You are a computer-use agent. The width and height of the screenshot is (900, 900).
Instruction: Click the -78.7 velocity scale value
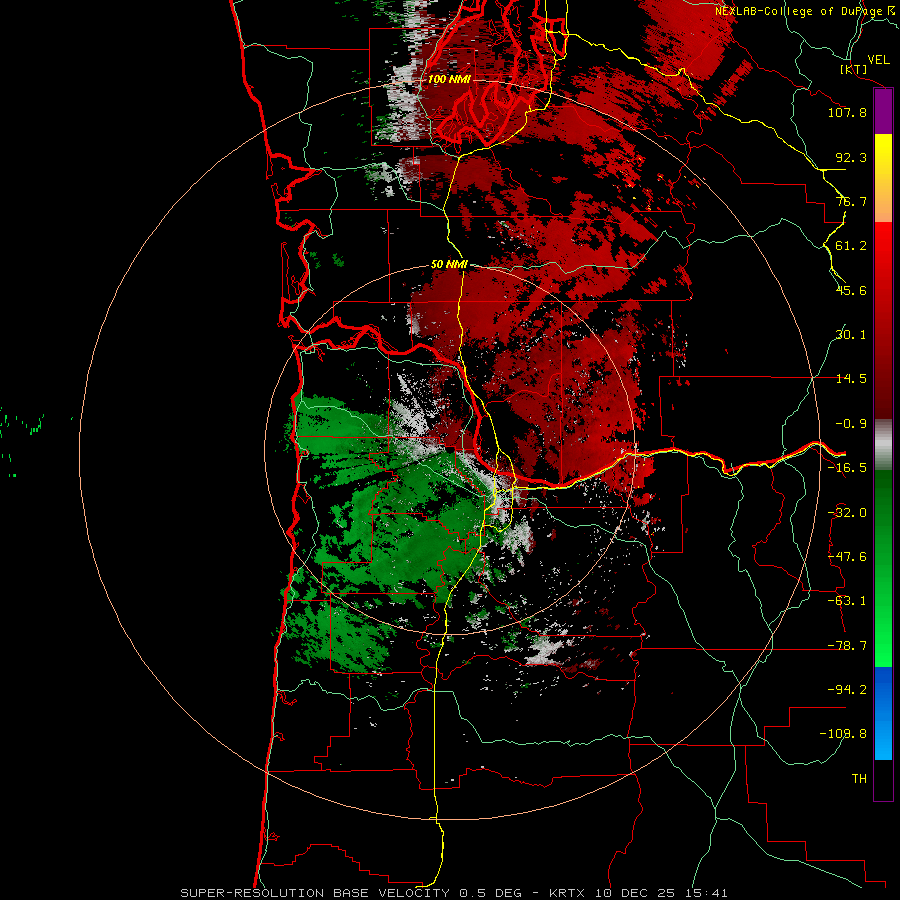pyautogui.click(x=847, y=646)
